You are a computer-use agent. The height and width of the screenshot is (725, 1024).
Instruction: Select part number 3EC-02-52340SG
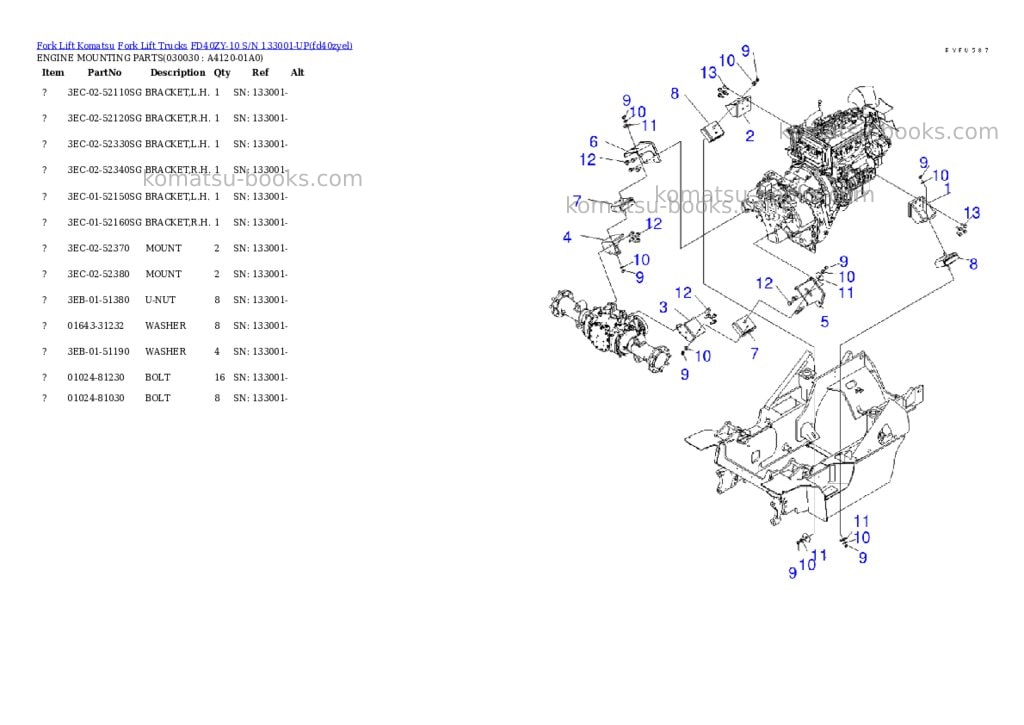click(104, 170)
